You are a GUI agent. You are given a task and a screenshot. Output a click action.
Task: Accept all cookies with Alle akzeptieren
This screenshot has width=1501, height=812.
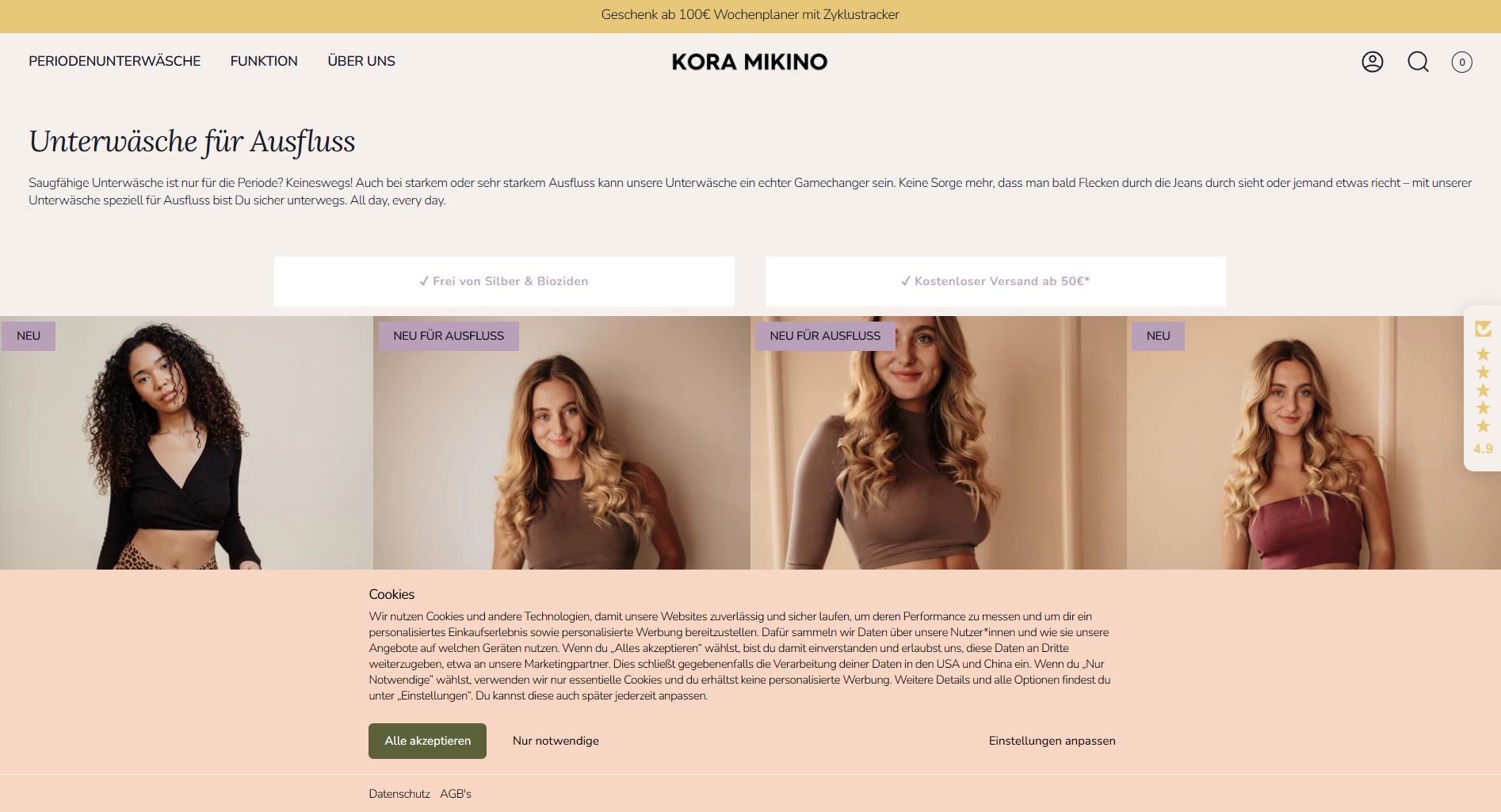[427, 741]
